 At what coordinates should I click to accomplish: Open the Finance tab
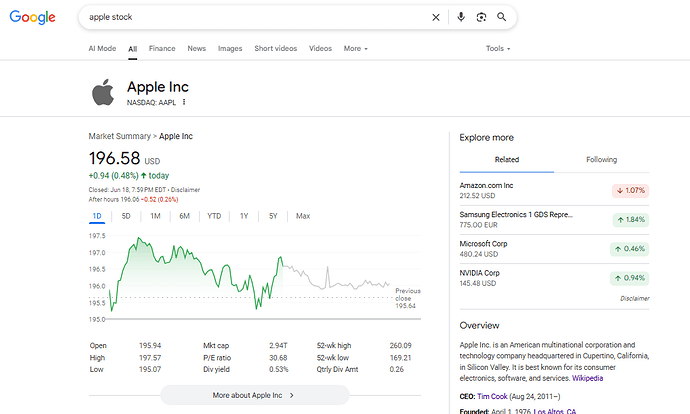pyautogui.click(x=162, y=48)
